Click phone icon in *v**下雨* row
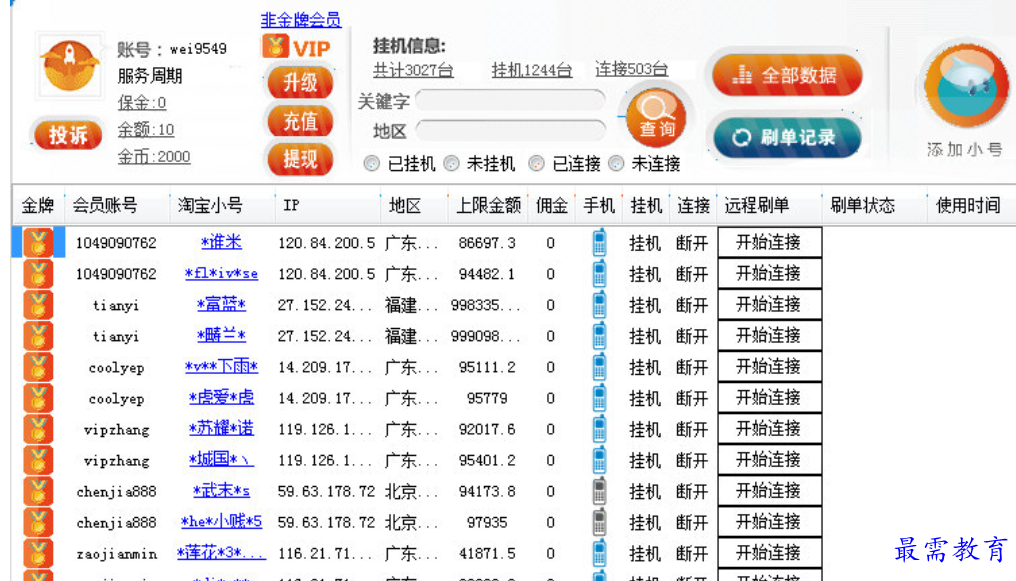This screenshot has height=581, width=1016. (x=599, y=367)
